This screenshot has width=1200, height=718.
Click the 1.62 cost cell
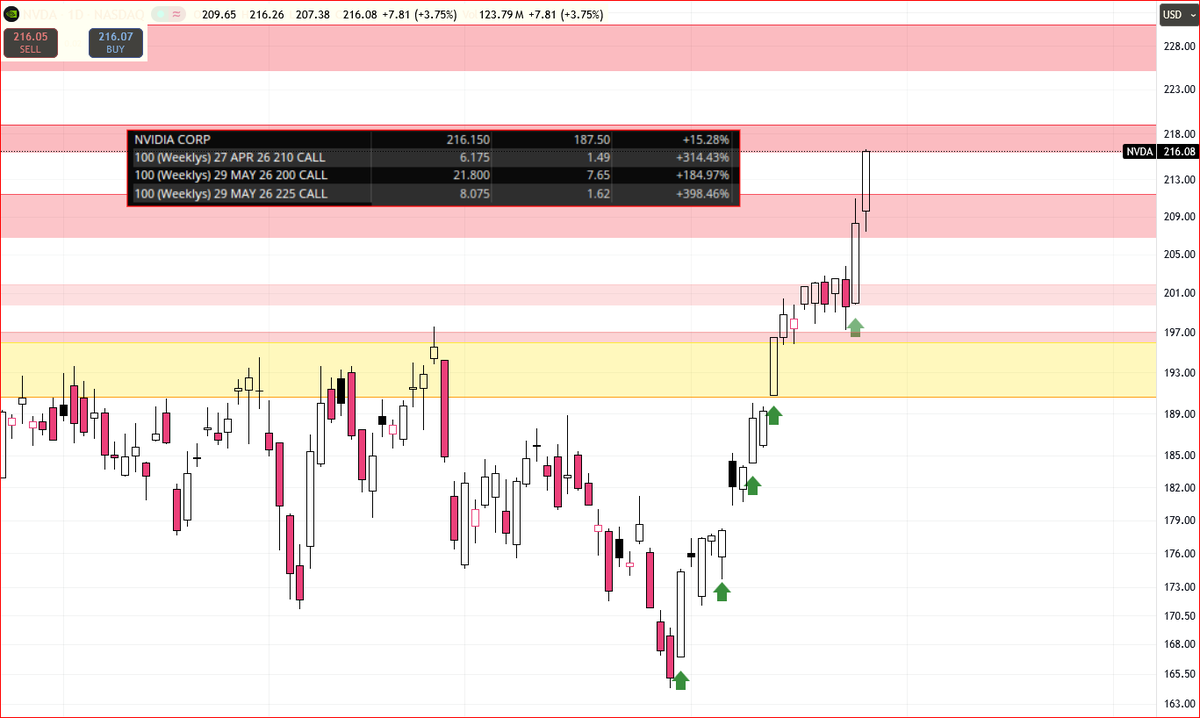(x=598, y=194)
